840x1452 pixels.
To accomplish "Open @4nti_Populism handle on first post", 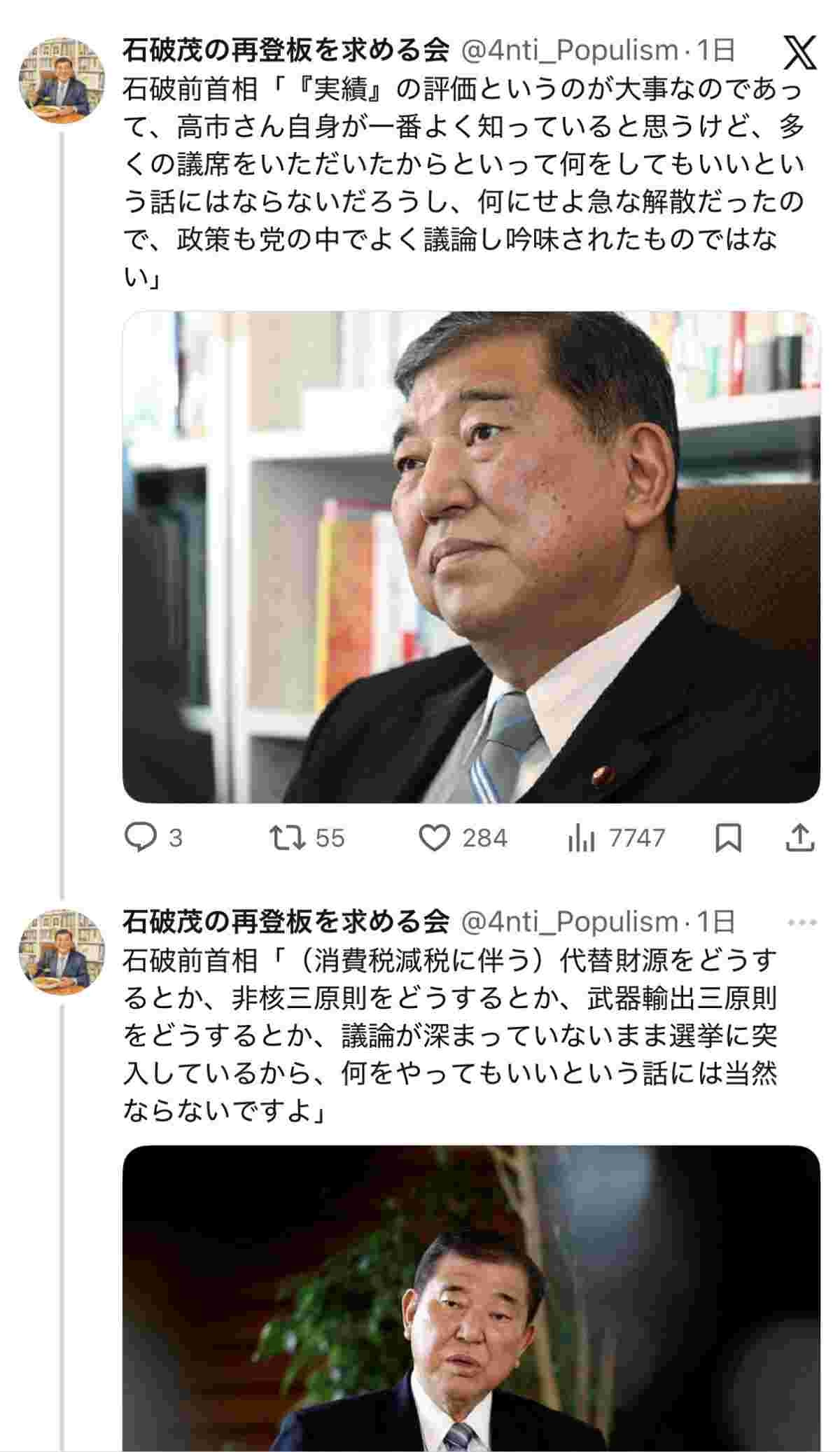I will (x=569, y=50).
